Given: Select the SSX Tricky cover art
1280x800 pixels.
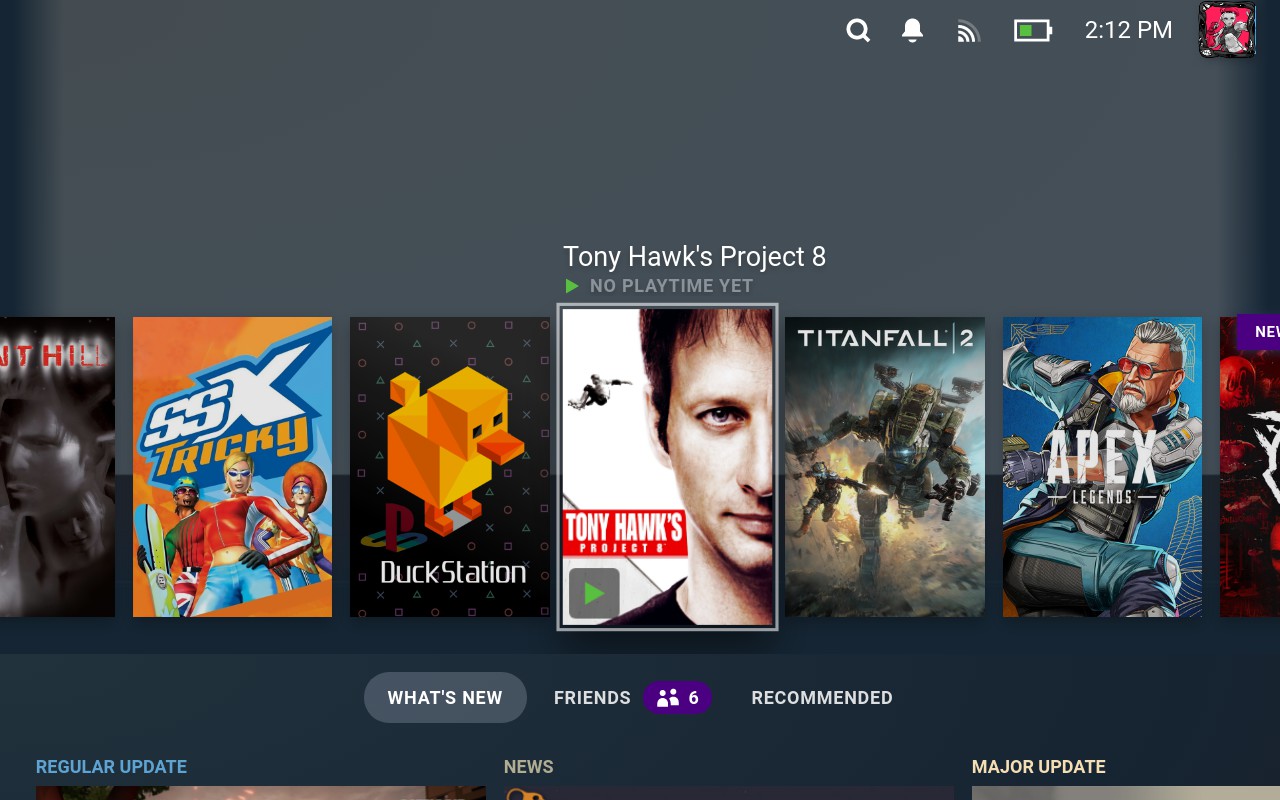Looking at the screenshot, I should click(x=232, y=465).
